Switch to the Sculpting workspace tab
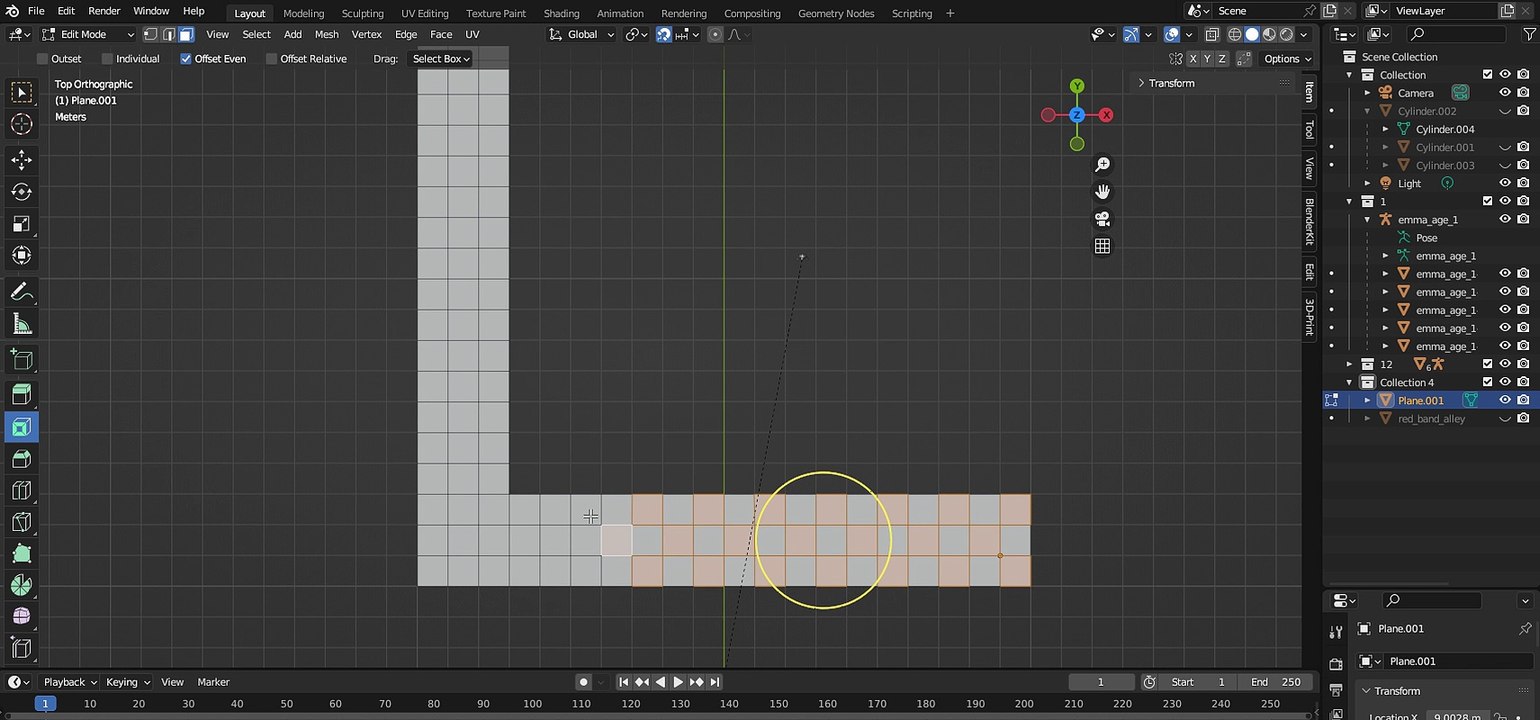 (x=362, y=13)
